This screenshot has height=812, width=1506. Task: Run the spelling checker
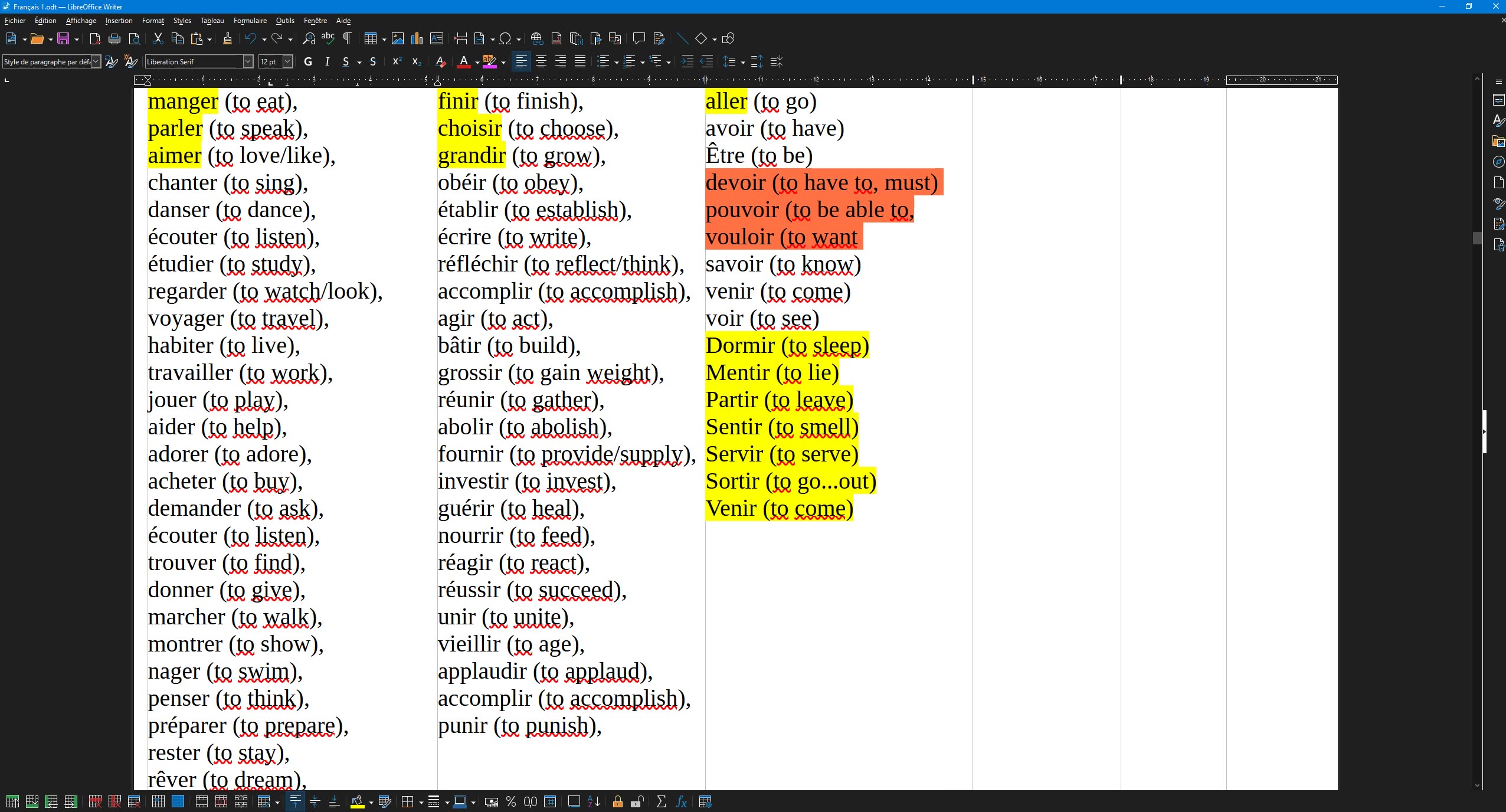[328, 38]
